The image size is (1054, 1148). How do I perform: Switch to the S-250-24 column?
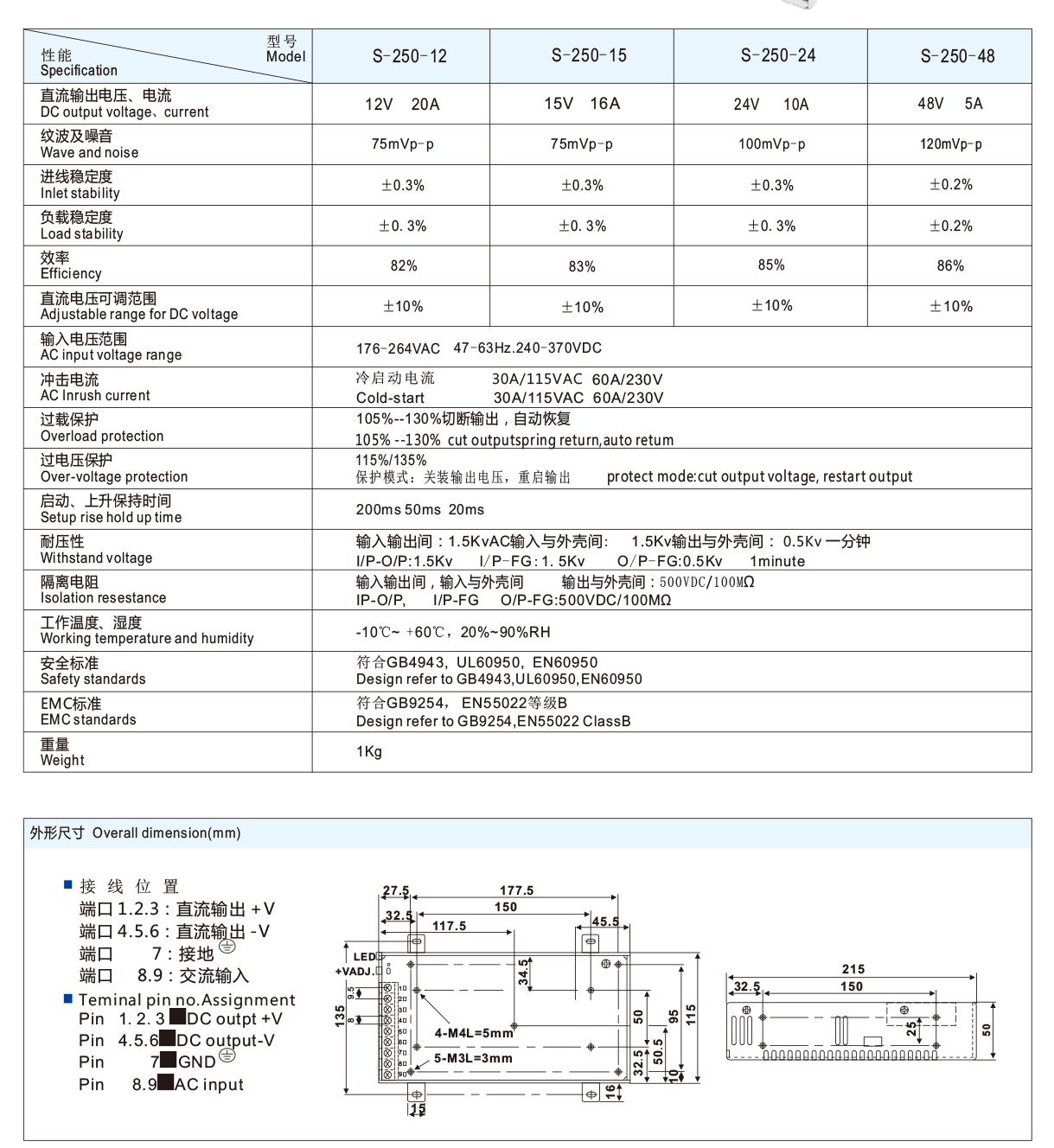click(770, 54)
